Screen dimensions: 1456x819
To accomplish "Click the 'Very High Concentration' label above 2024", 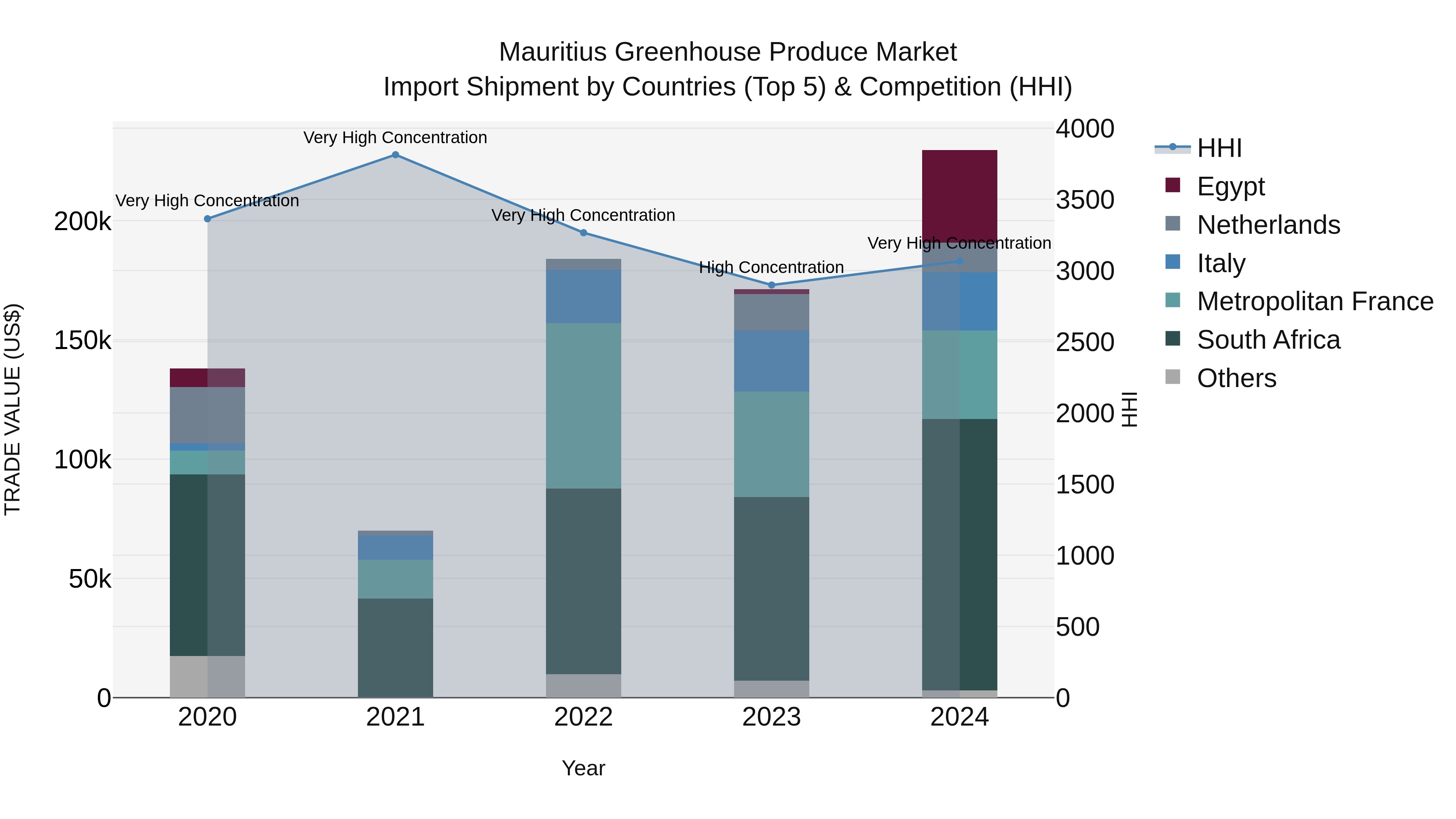I will click(960, 243).
